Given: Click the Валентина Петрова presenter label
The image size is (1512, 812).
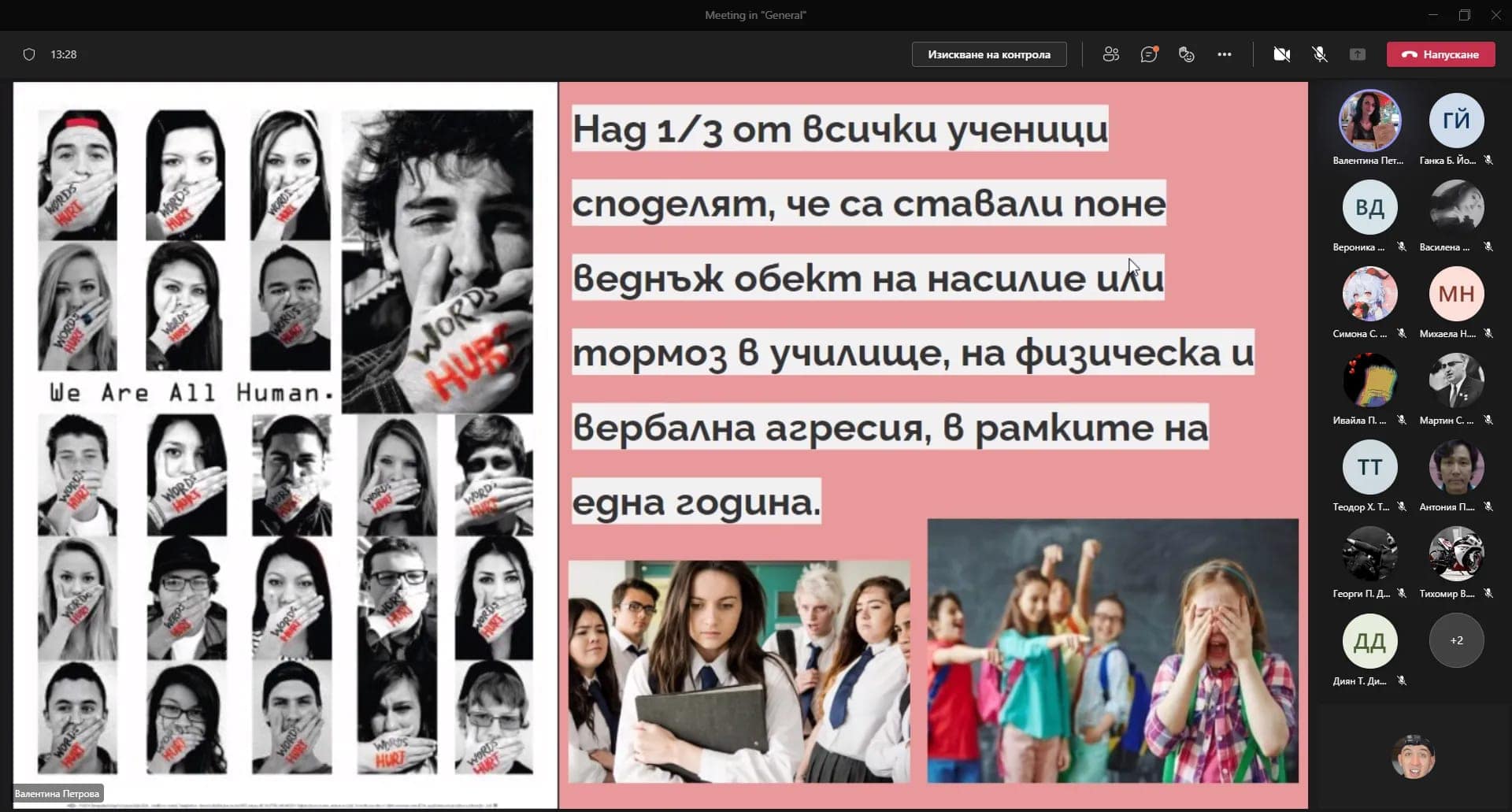Looking at the screenshot, I should point(57,794).
